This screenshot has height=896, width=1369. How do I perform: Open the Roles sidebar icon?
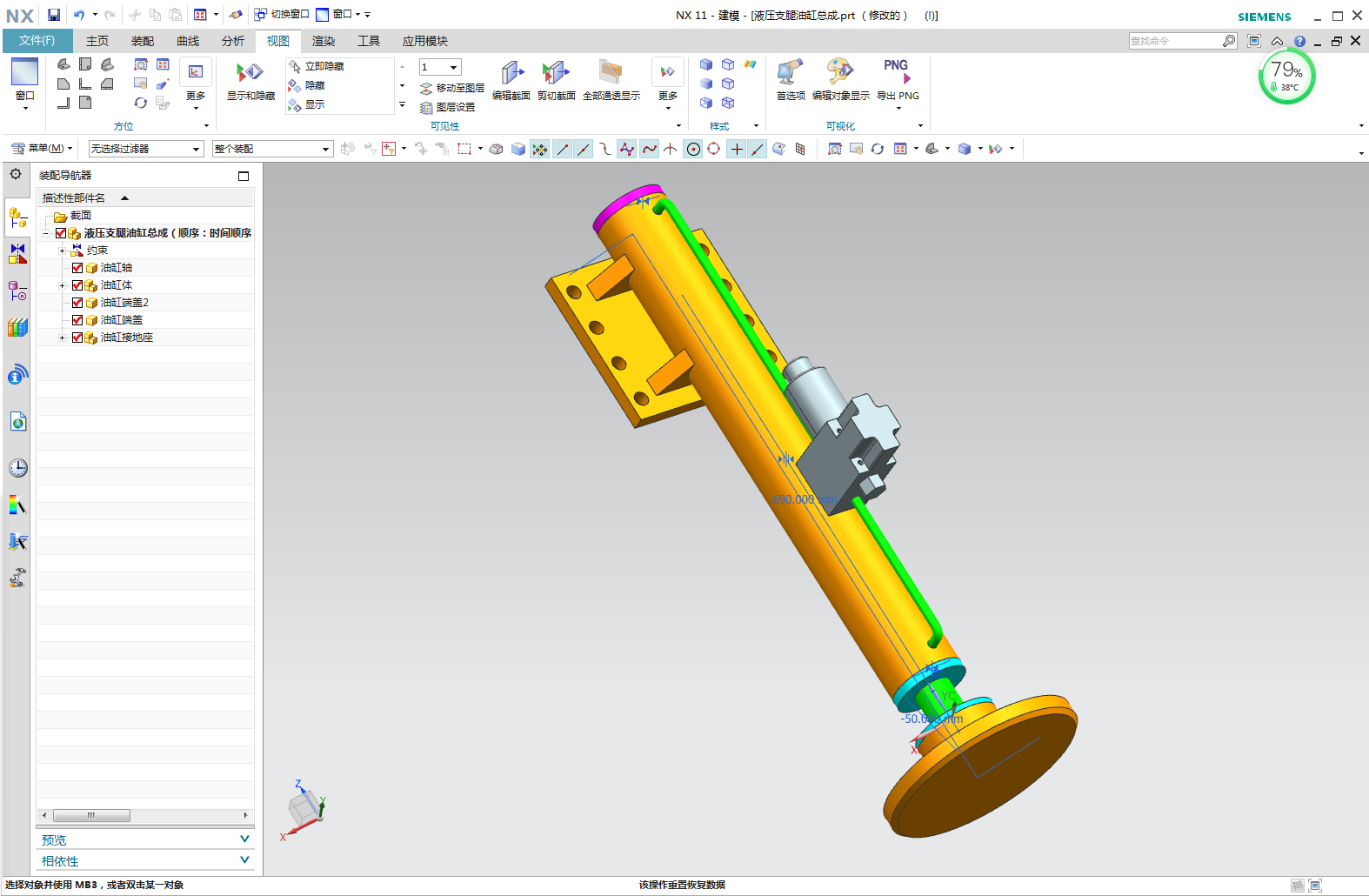click(x=17, y=542)
